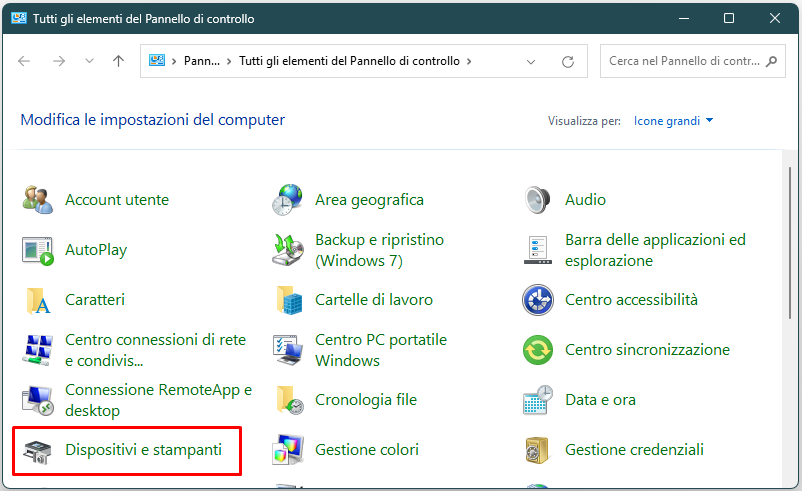Screen dimensions: 802x491
Task: Click the Gestione colori icon
Action: (x=287, y=450)
